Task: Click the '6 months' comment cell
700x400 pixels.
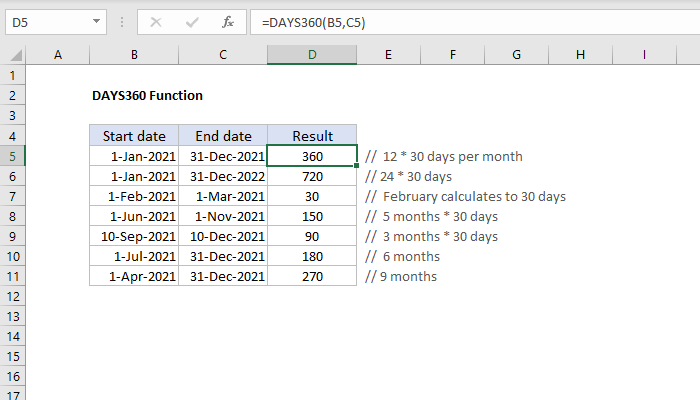Action: click(402, 257)
